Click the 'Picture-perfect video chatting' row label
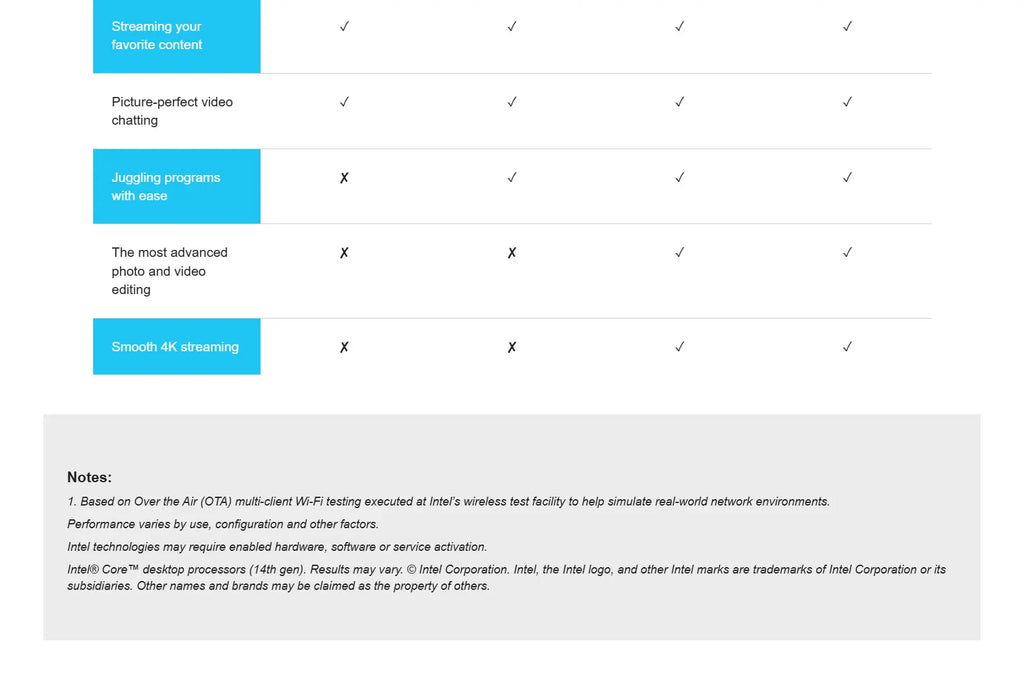 click(x=172, y=111)
